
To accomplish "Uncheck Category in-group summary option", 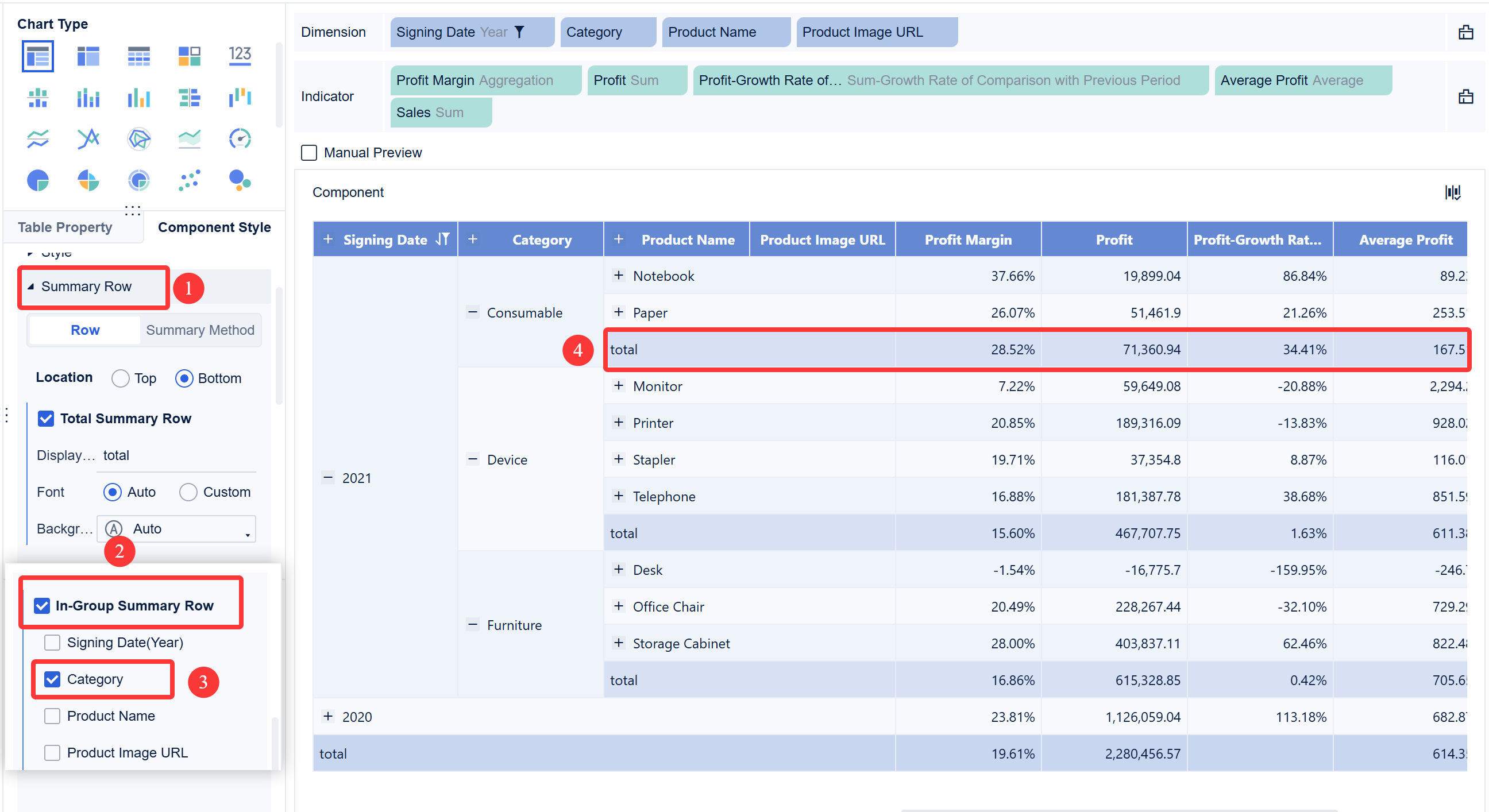I will [x=52, y=679].
